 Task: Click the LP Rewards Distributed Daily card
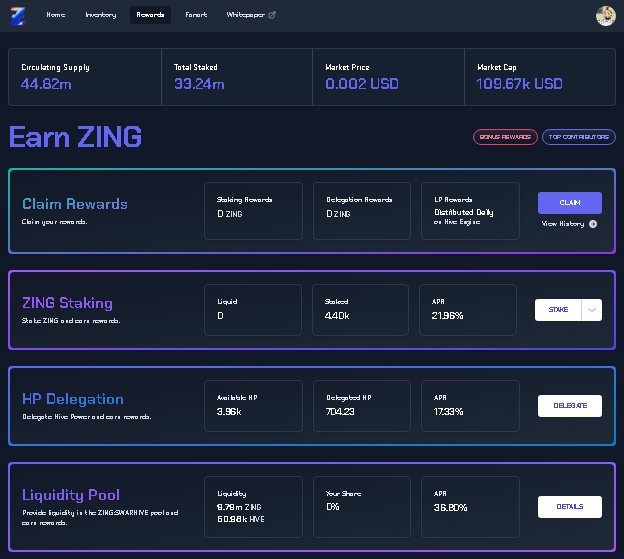click(x=470, y=211)
